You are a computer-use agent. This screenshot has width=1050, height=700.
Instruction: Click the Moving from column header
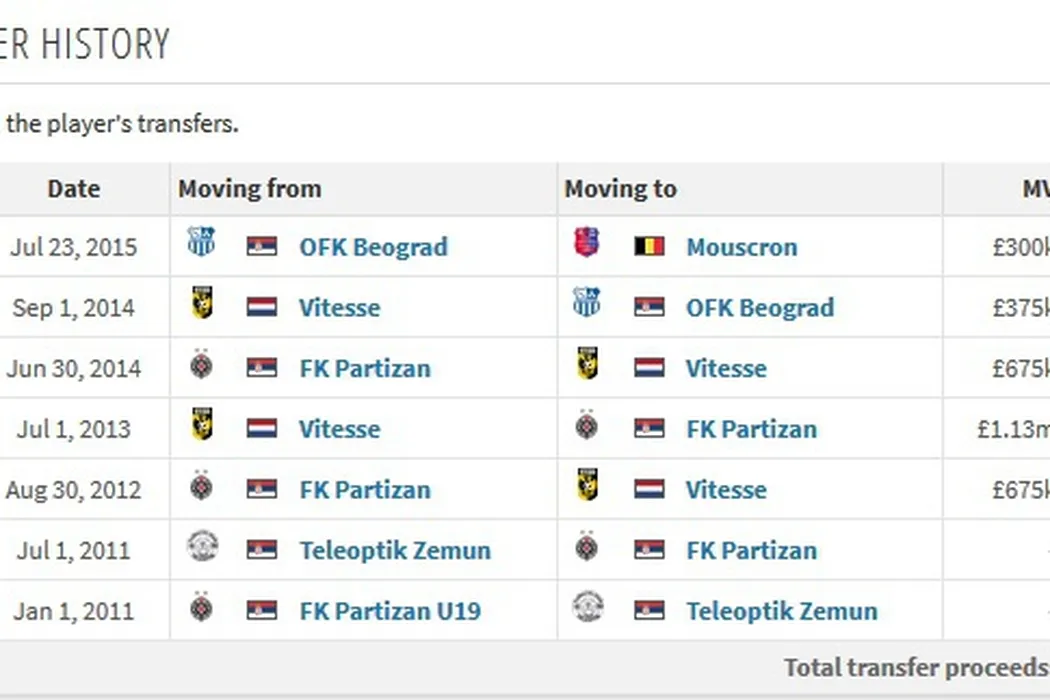coord(250,189)
